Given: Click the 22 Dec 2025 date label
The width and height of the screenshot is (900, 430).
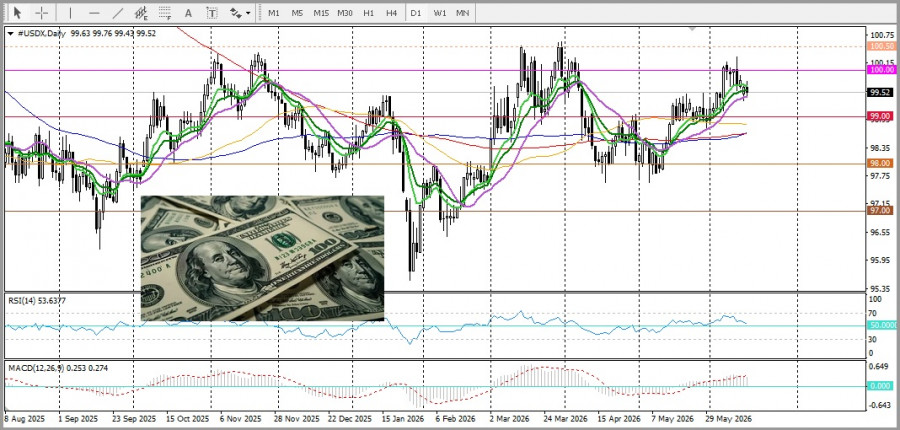Looking at the screenshot, I should point(349,418).
